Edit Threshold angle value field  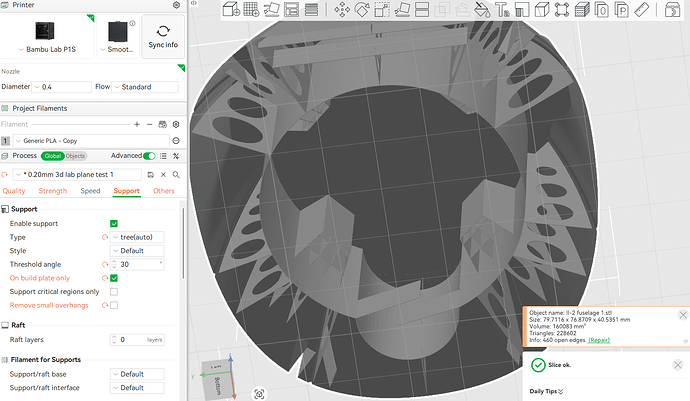137,265
